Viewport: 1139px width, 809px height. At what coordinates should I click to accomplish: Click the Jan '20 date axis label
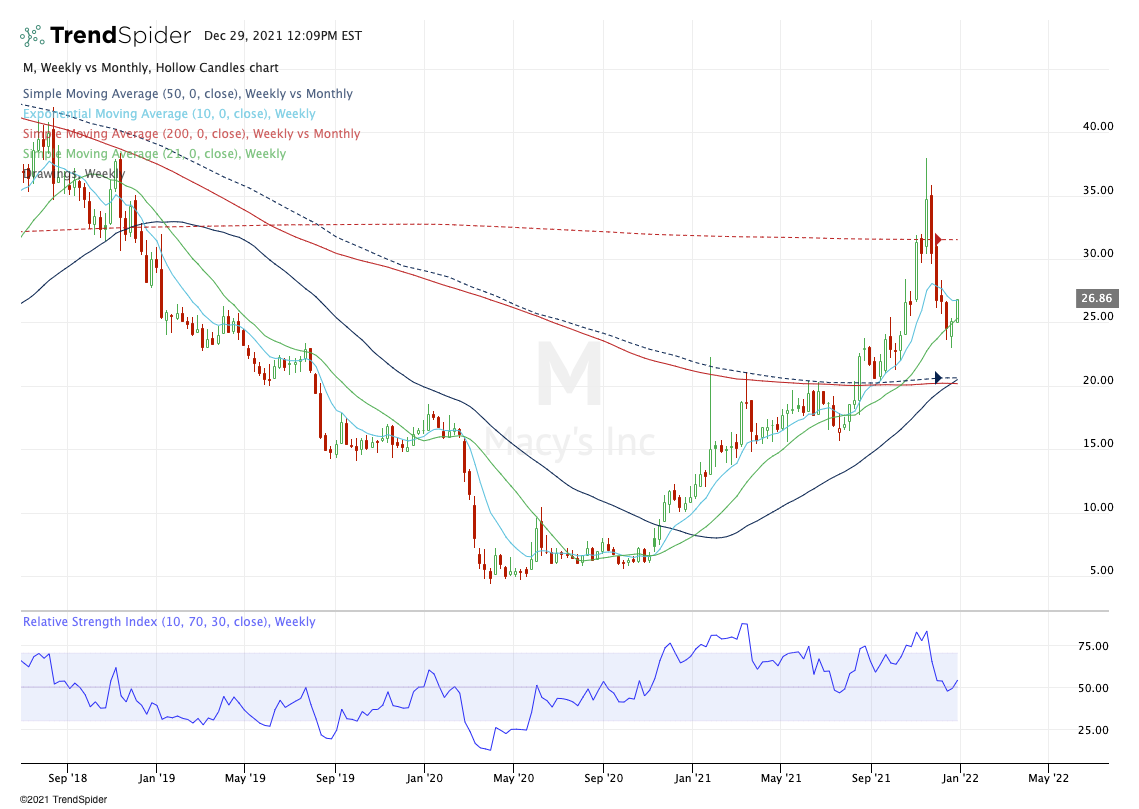click(424, 778)
